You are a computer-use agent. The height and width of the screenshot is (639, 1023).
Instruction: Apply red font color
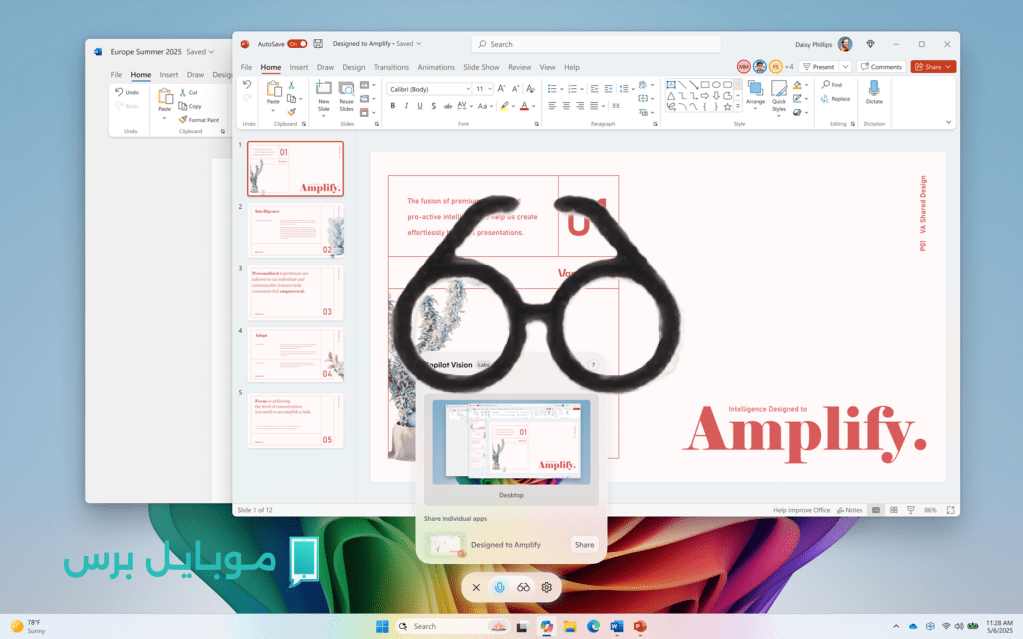(524, 106)
